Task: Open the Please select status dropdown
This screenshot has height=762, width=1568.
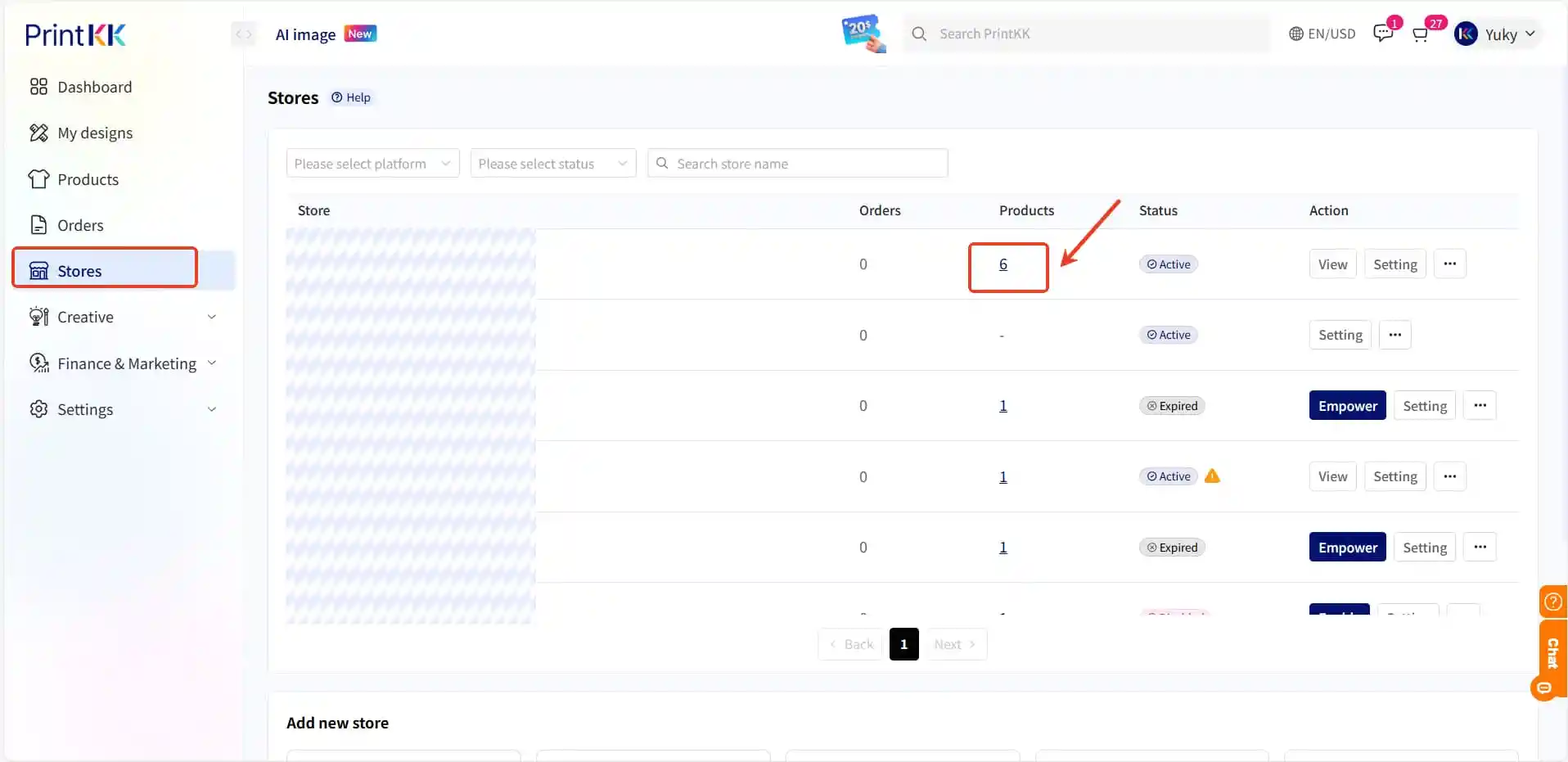Action: coord(553,163)
